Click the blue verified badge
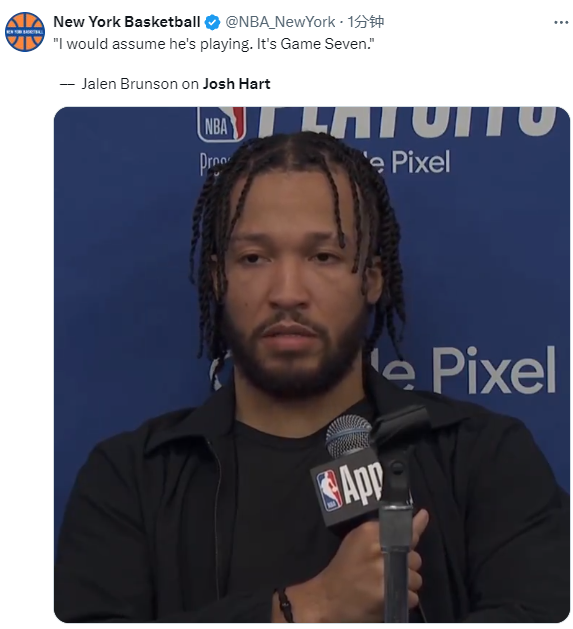Image resolution: width=573 pixels, height=629 pixels. 213,22
